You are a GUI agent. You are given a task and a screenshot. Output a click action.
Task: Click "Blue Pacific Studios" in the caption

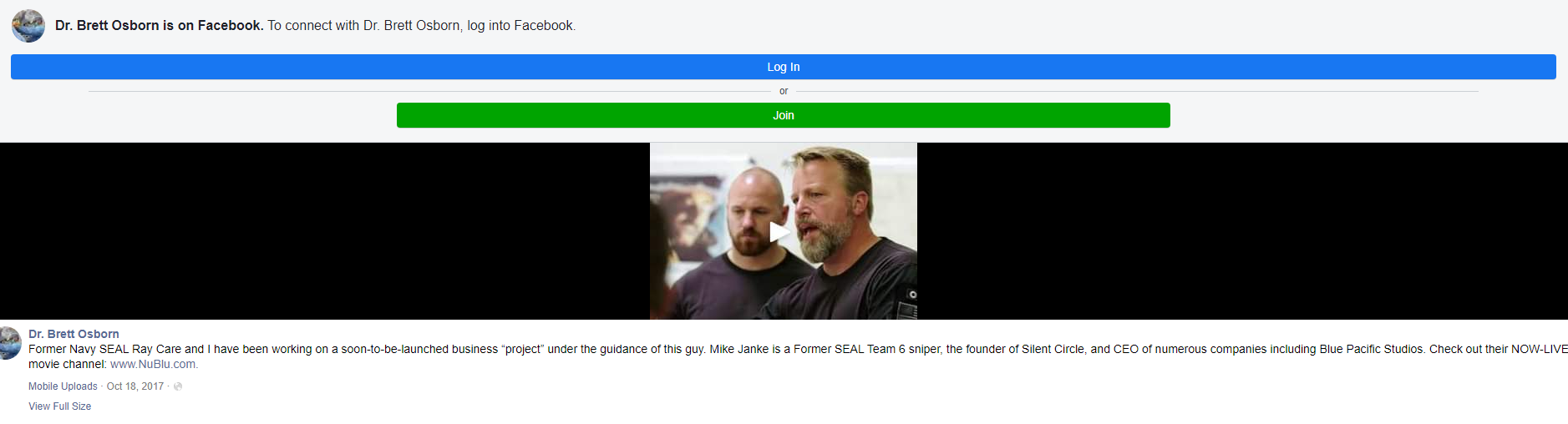pos(1372,349)
